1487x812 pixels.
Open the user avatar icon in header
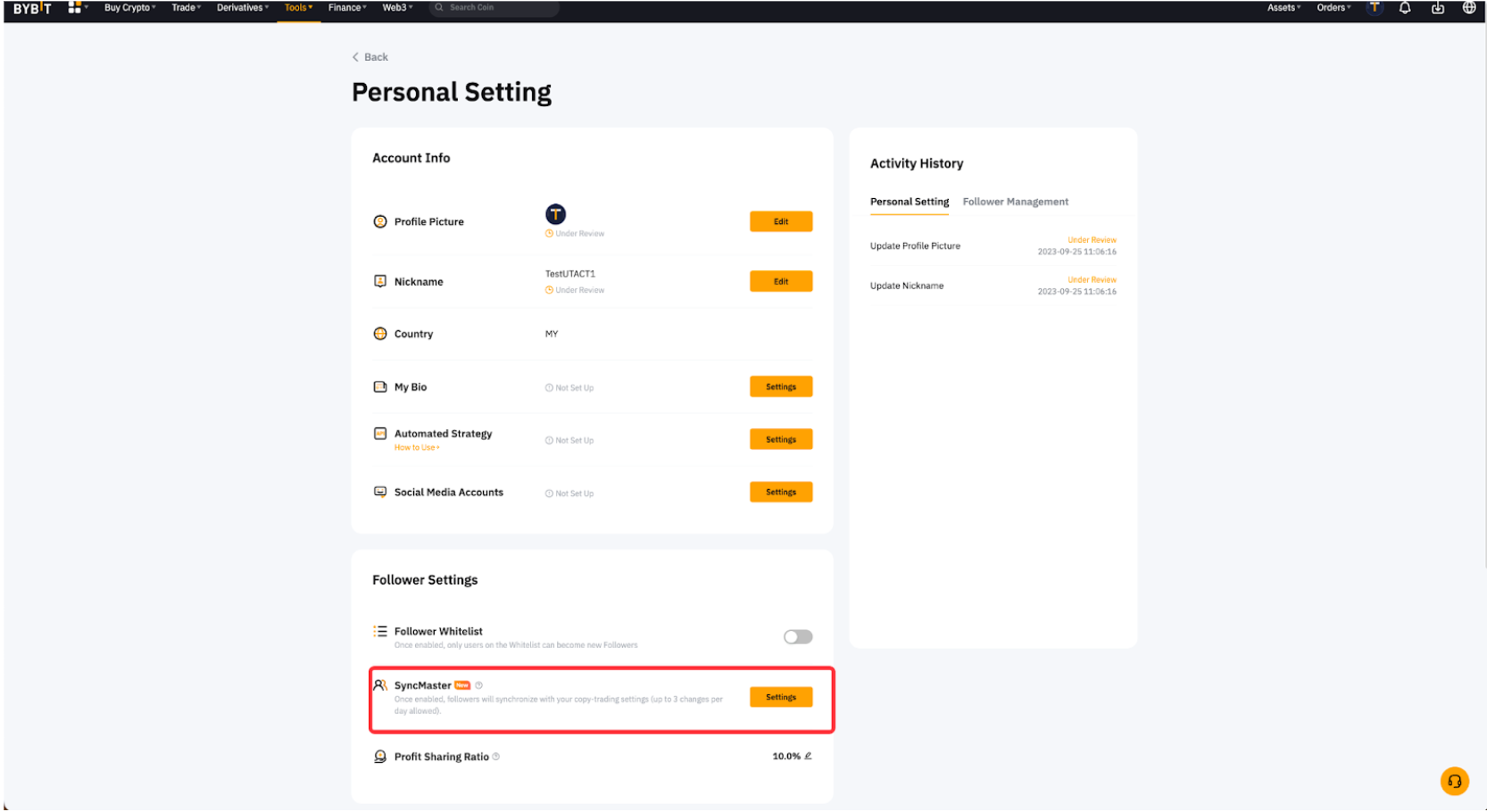pos(1375,7)
